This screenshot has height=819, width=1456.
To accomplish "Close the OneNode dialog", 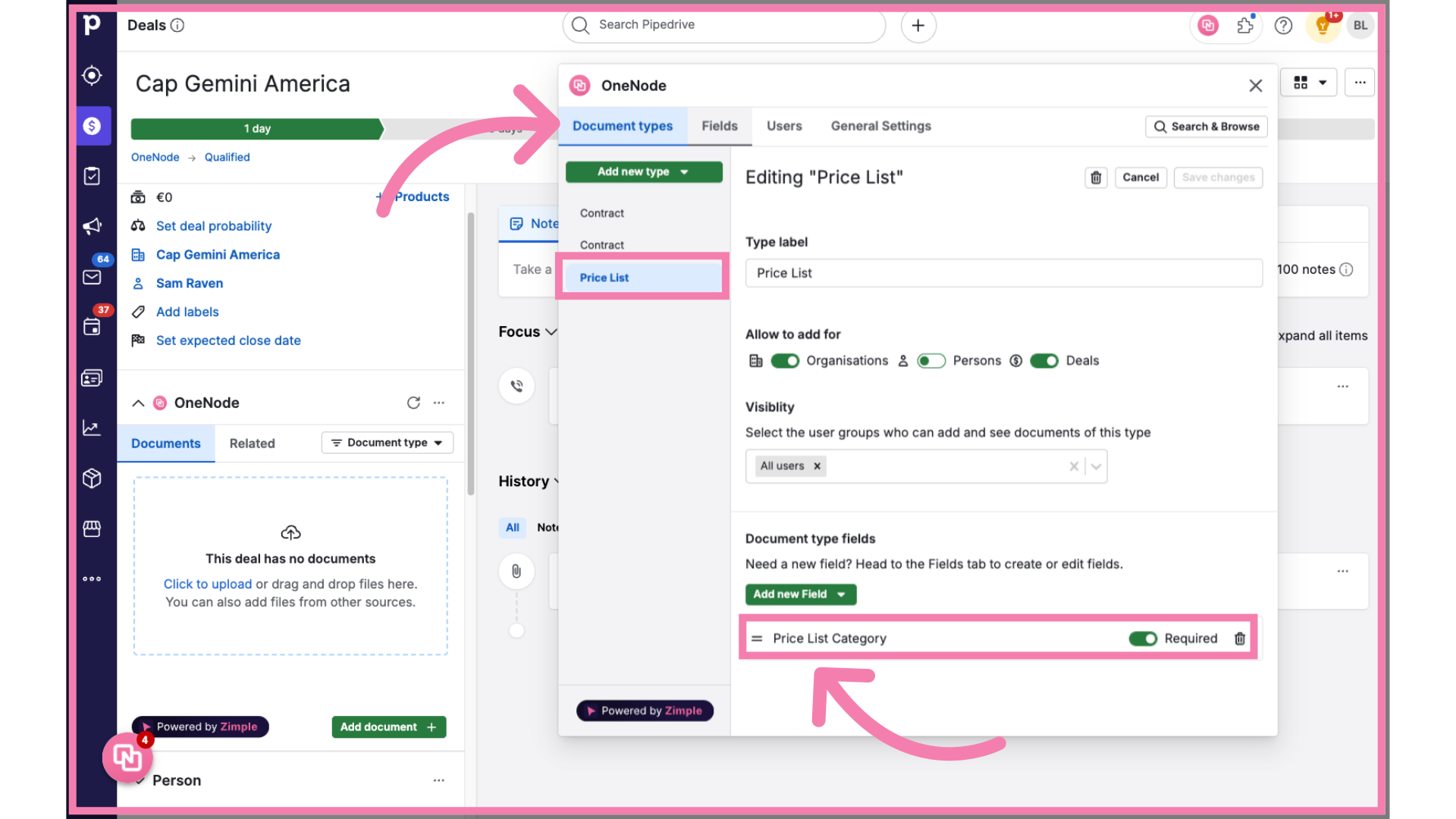I will 1256,86.
